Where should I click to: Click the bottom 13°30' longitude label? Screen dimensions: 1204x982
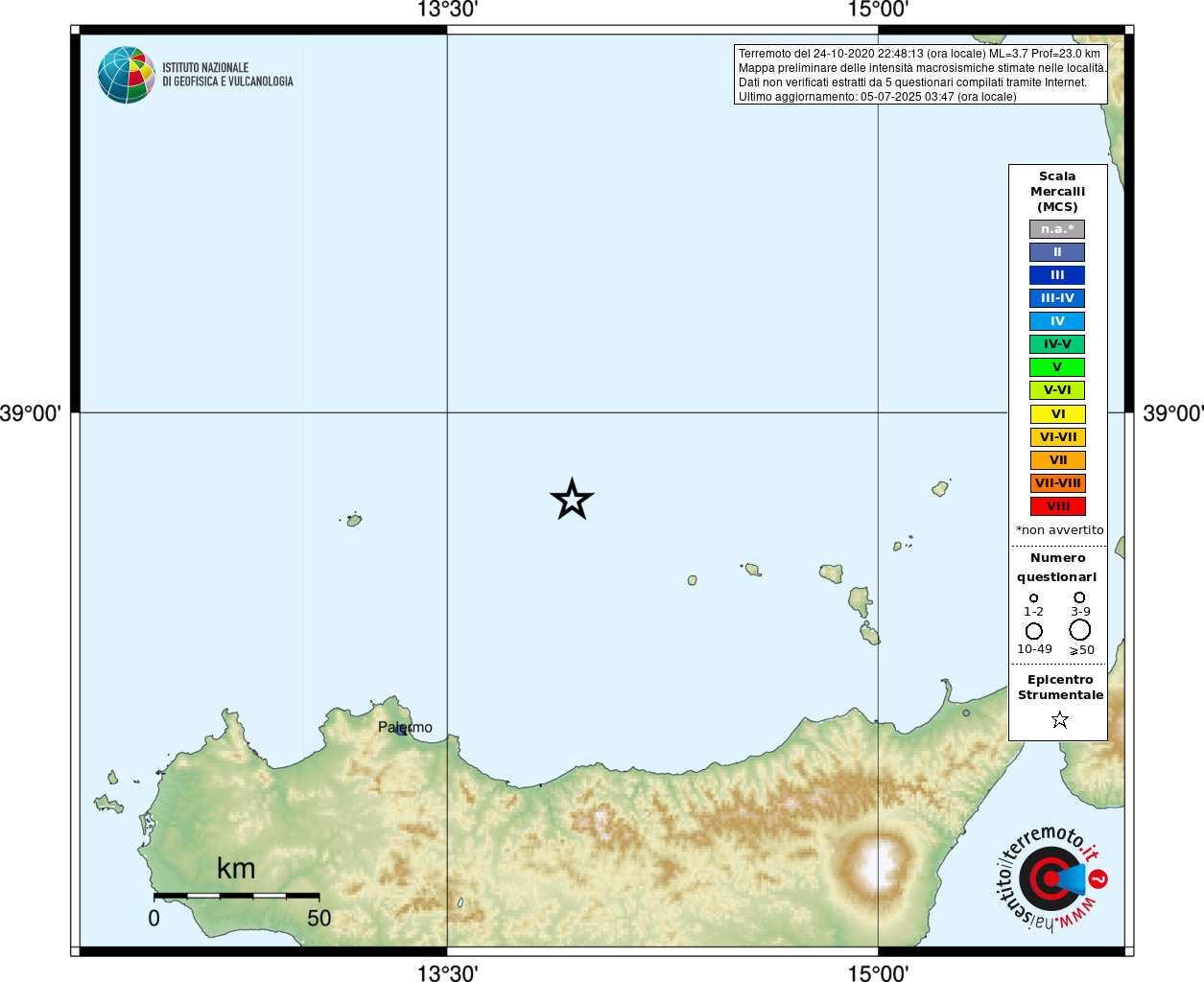[447, 972]
